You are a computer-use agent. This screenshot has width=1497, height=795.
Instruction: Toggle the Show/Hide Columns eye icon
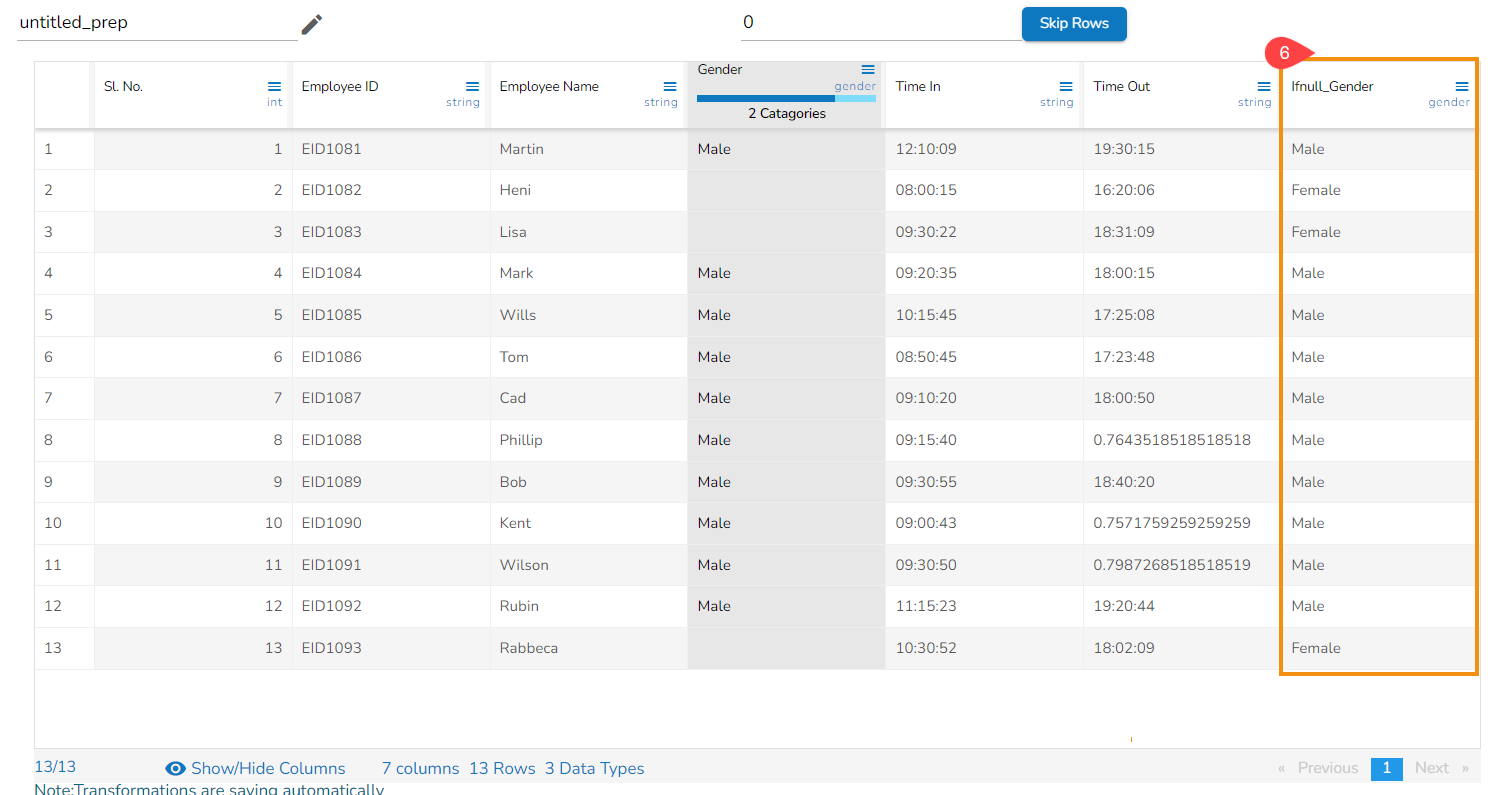coord(176,768)
